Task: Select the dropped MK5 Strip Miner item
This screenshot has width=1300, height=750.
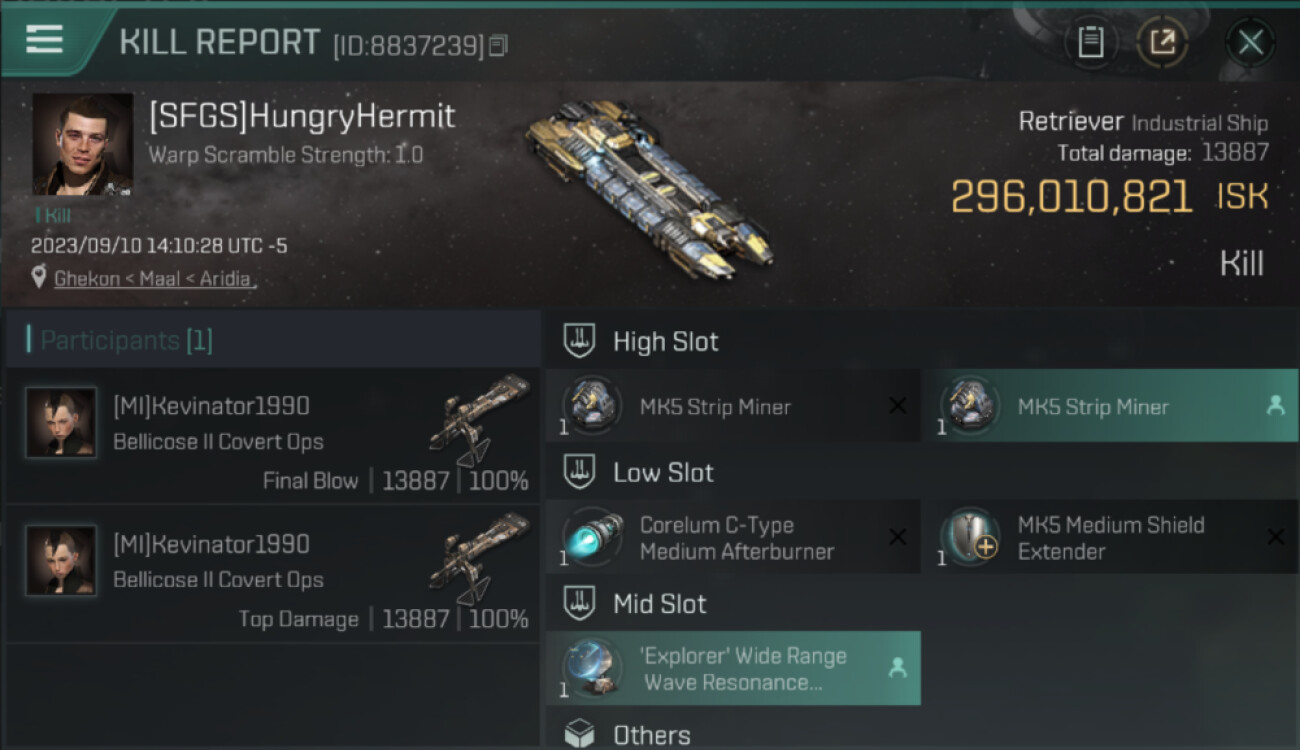Action: (x=1111, y=406)
